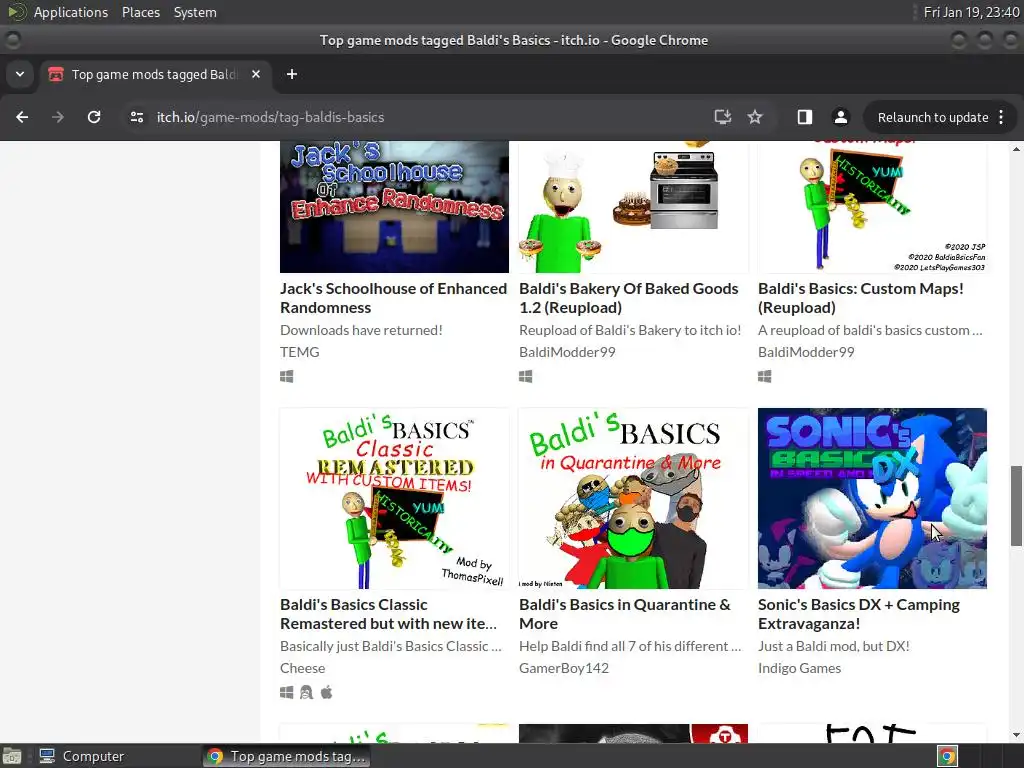Screen dimensions: 1024x768
Task: Open Sonic's Basics DX + Camping Extravaganza title
Action: coord(859,614)
